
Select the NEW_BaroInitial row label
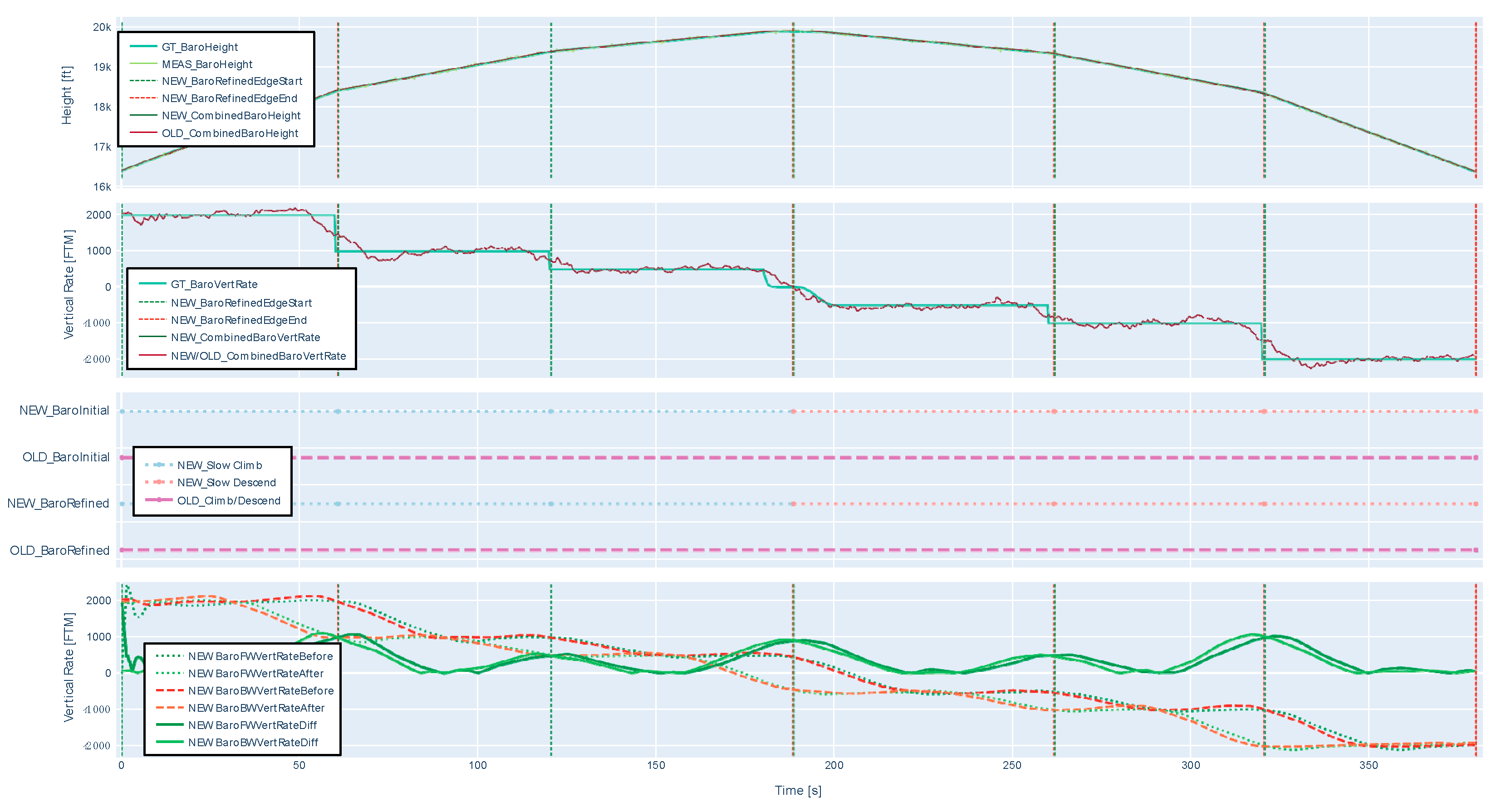[64, 411]
